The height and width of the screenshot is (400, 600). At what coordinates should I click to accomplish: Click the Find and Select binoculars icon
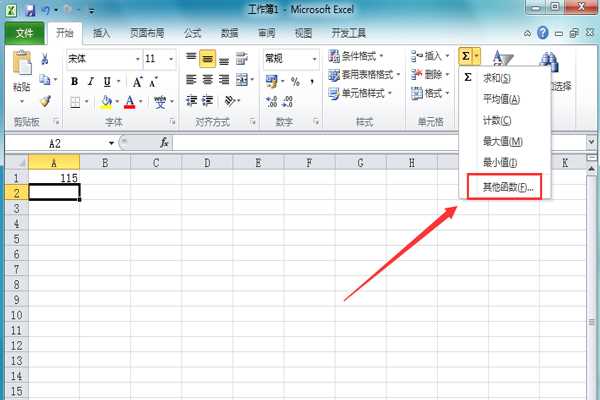(x=549, y=62)
